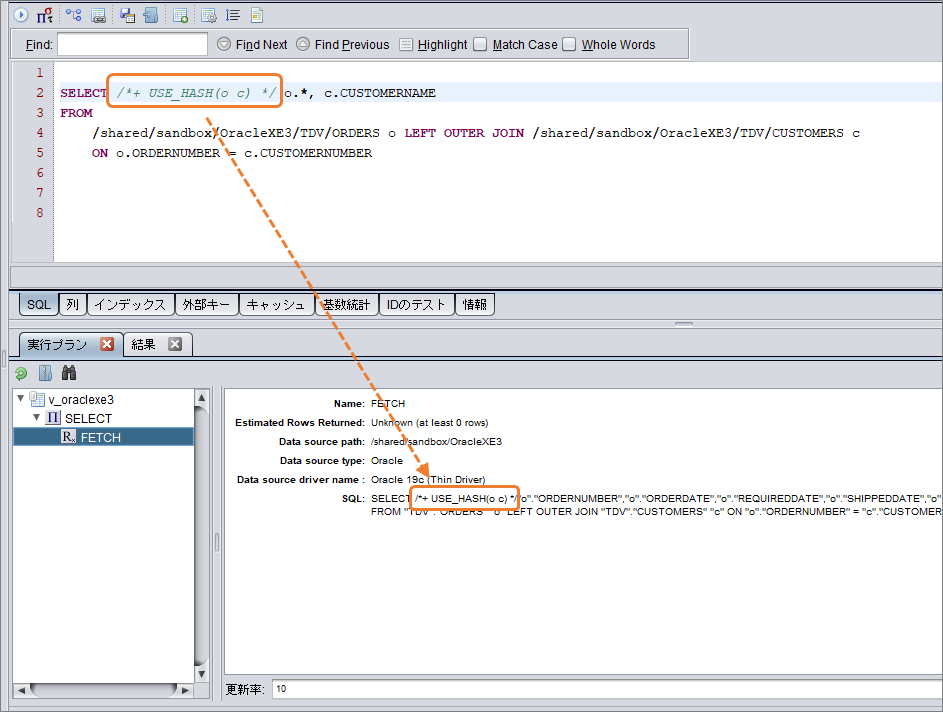Open the キャッシュ tab

point(276,305)
